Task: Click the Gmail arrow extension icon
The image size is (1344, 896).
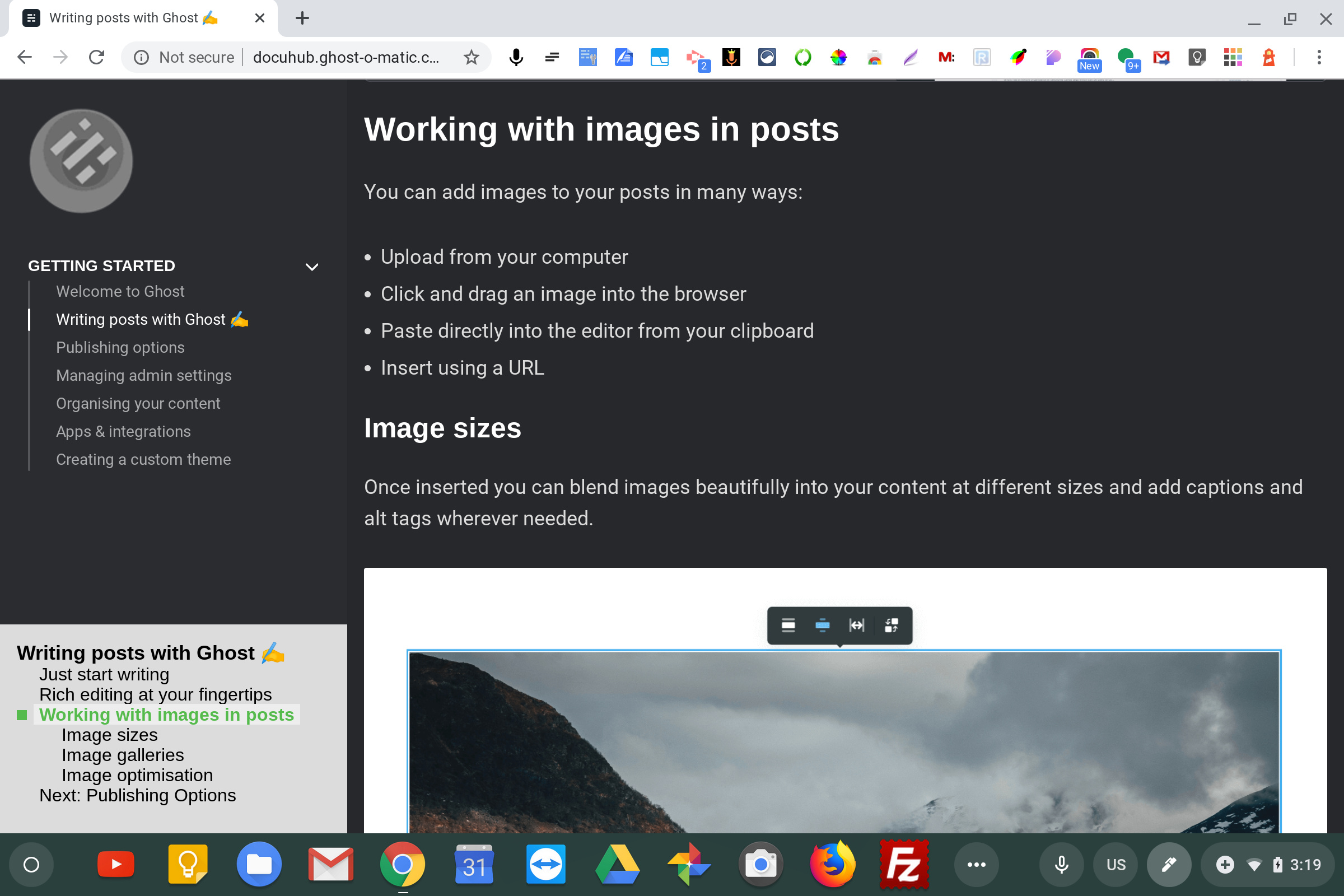Action: pyautogui.click(x=1161, y=57)
